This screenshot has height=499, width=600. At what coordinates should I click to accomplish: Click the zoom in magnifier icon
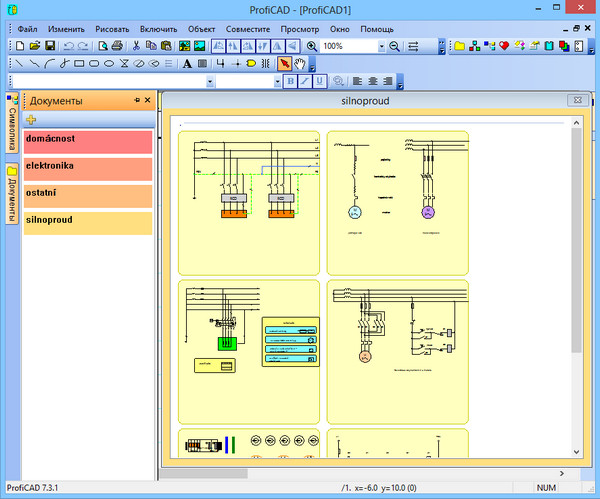310,46
